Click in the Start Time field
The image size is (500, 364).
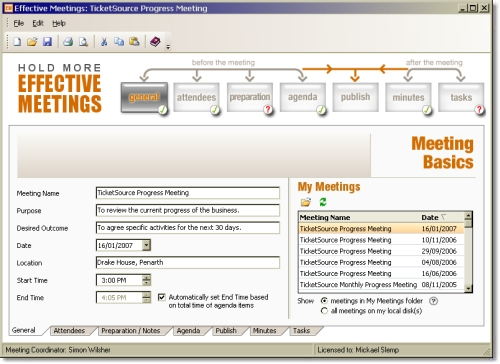[119, 280]
